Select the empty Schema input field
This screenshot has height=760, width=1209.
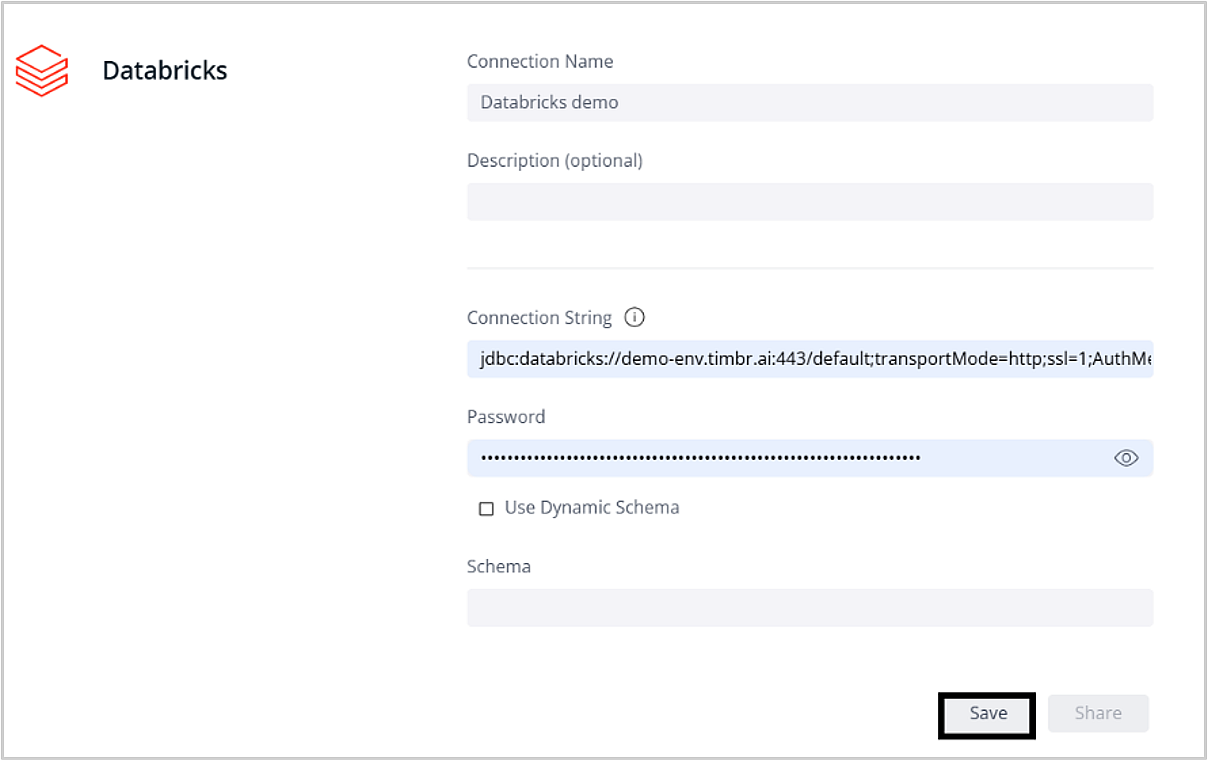[809, 607]
